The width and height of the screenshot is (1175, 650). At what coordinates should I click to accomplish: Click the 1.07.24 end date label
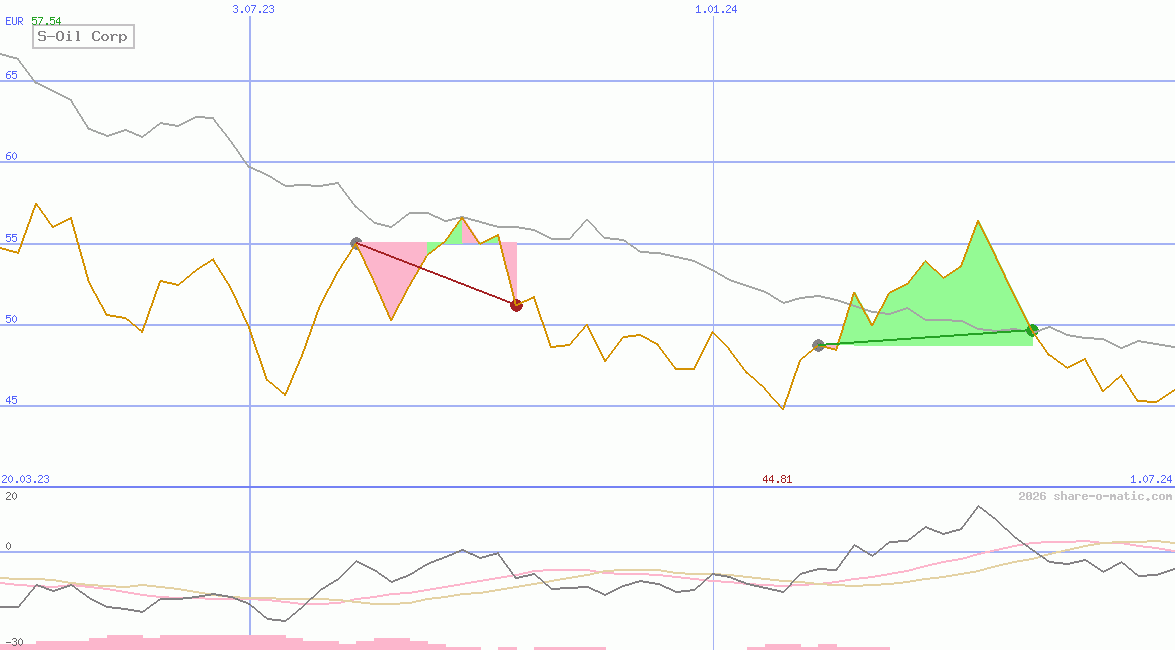1150,479
